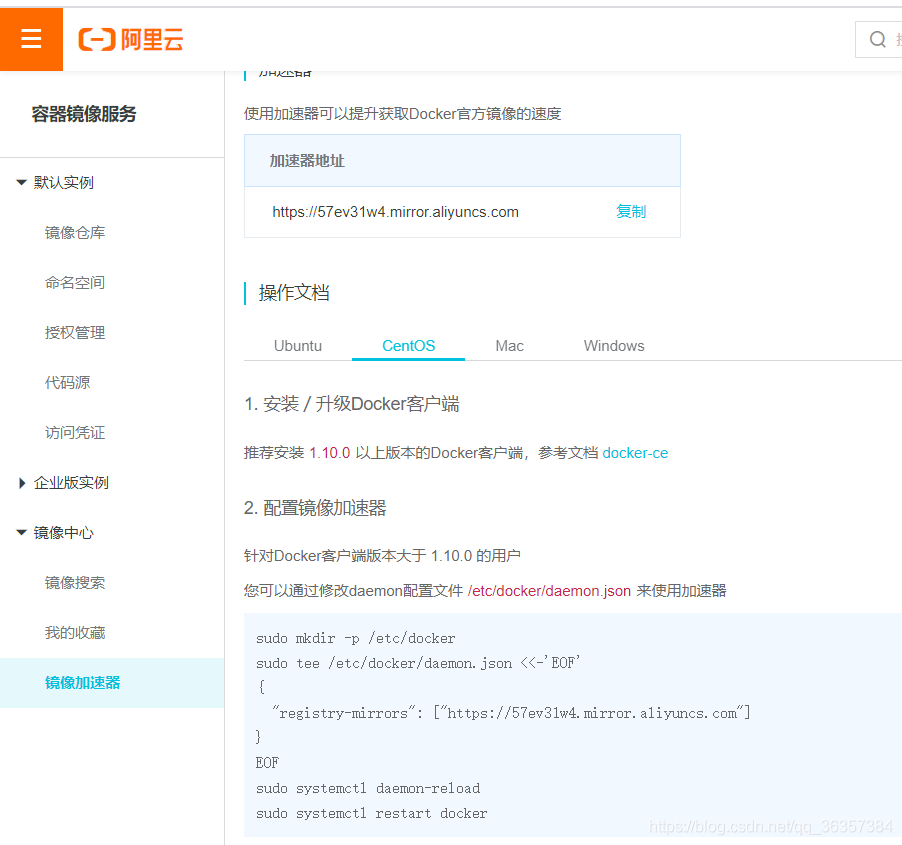Click the search magnifier icon
902x845 pixels.
[876, 39]
